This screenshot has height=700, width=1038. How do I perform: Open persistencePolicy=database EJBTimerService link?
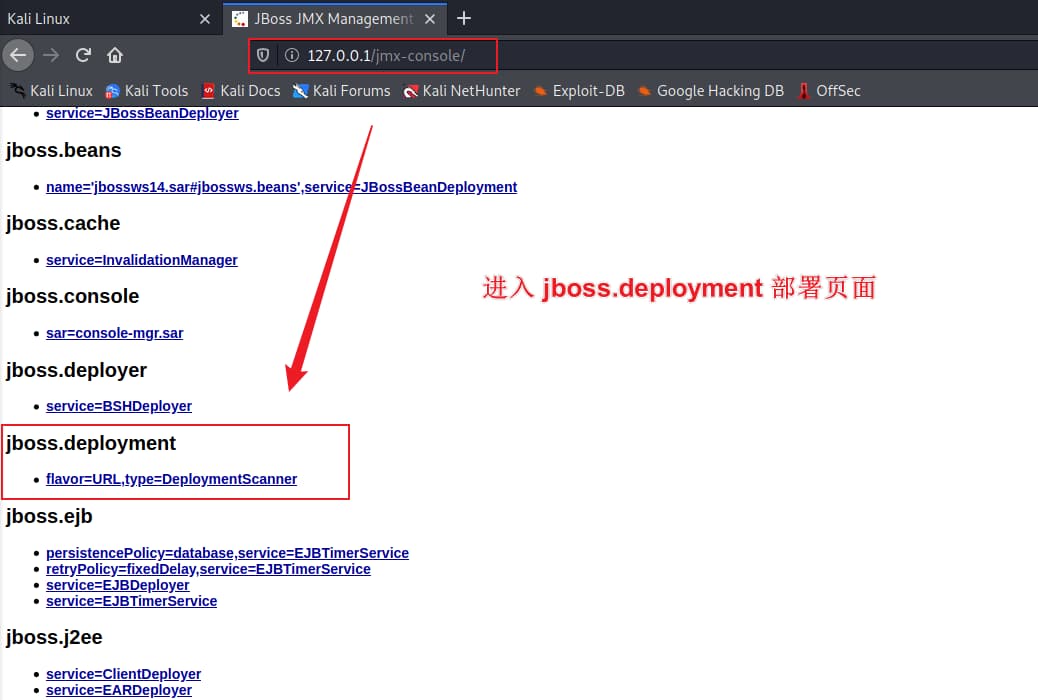click(x=227, y=553)
